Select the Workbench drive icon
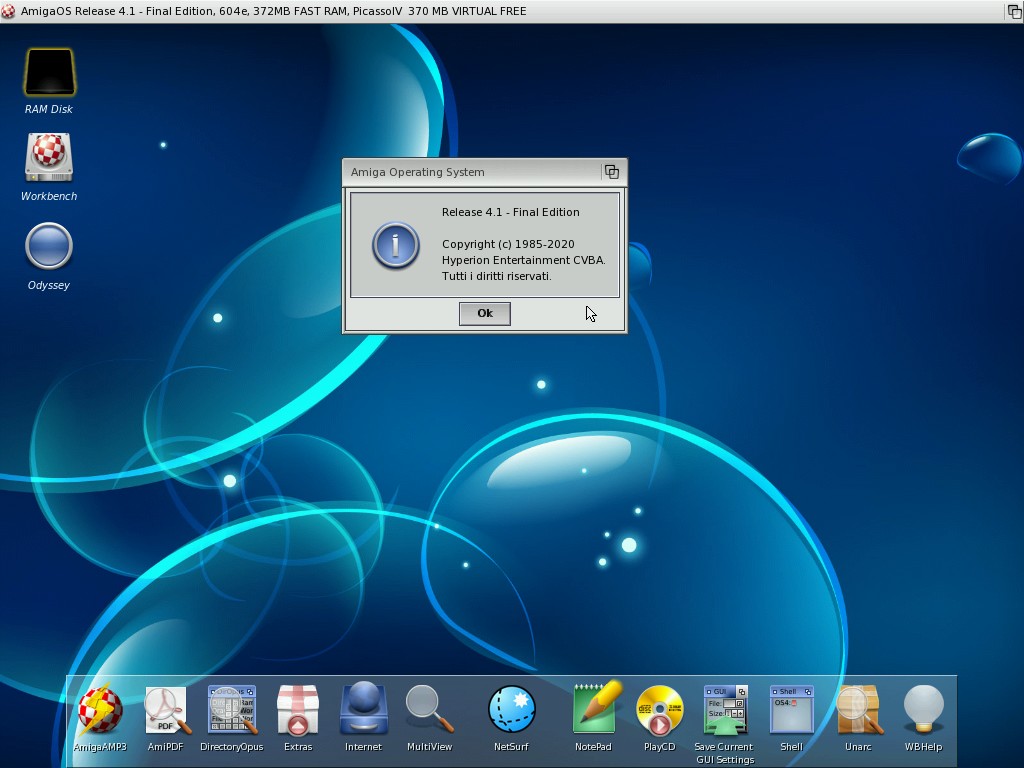Viewport: 1024px width, 768px height. tap(49, 158)
